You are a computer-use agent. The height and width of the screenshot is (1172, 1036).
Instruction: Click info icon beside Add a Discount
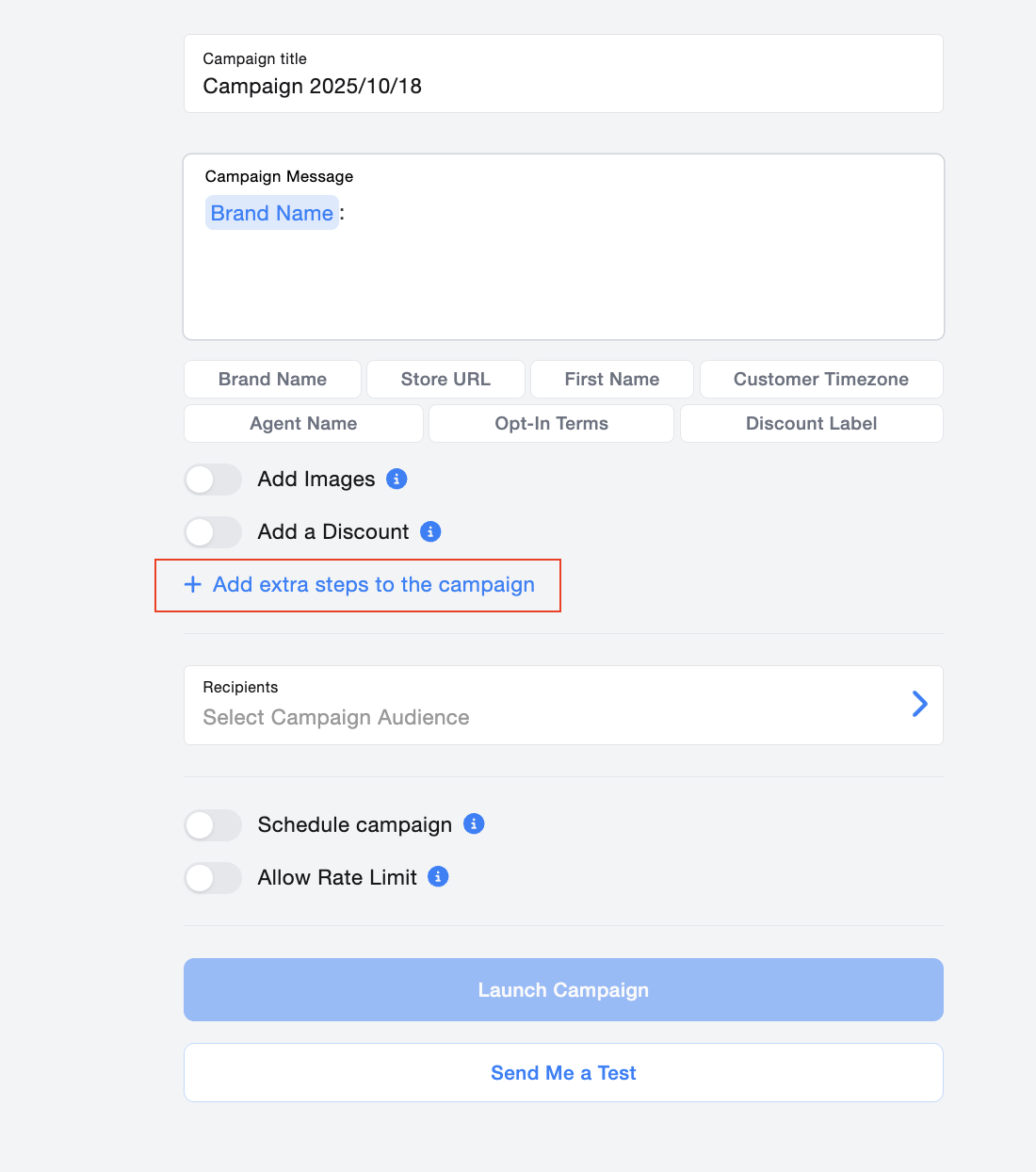pyautogui.click(x=430, y=531)
